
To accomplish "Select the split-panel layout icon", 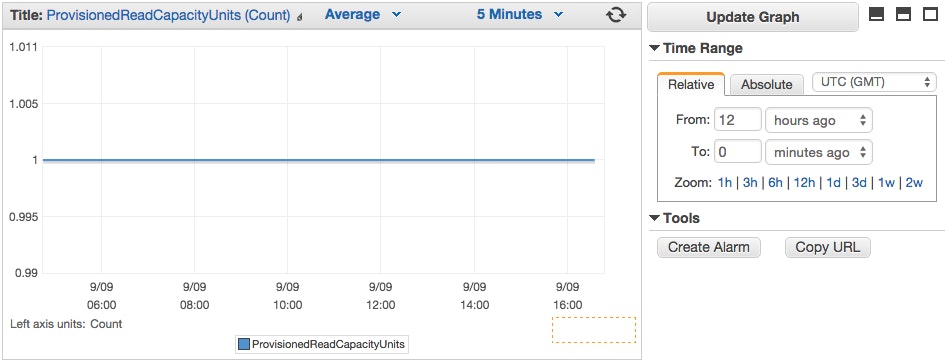I will click(903, 14).
